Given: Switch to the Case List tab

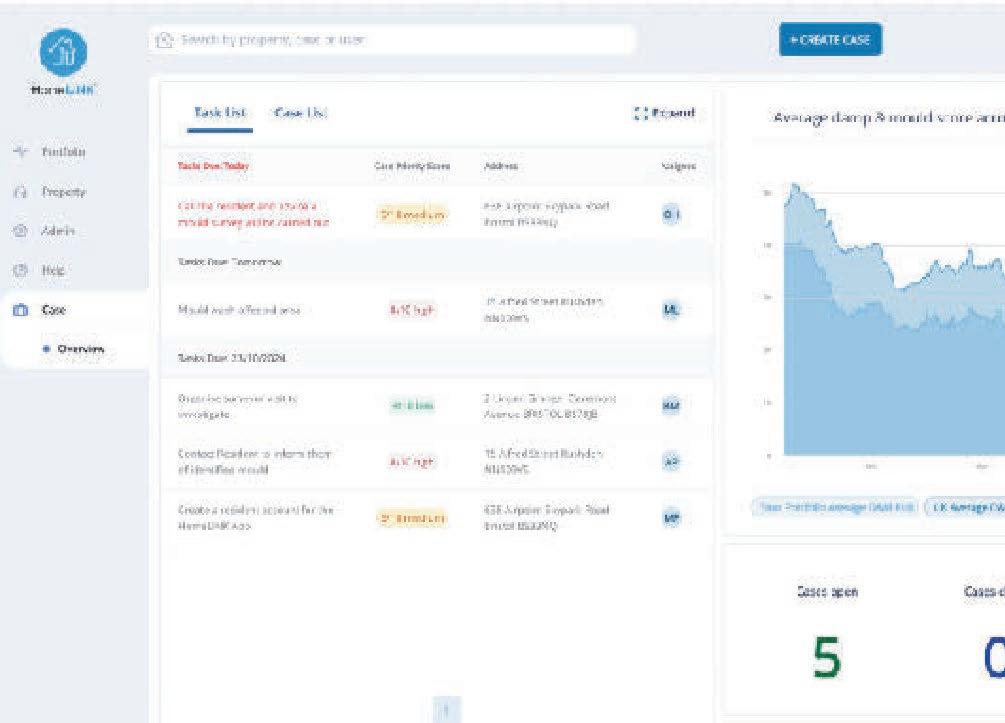Looking at the screenshot, I should [300, 113].
